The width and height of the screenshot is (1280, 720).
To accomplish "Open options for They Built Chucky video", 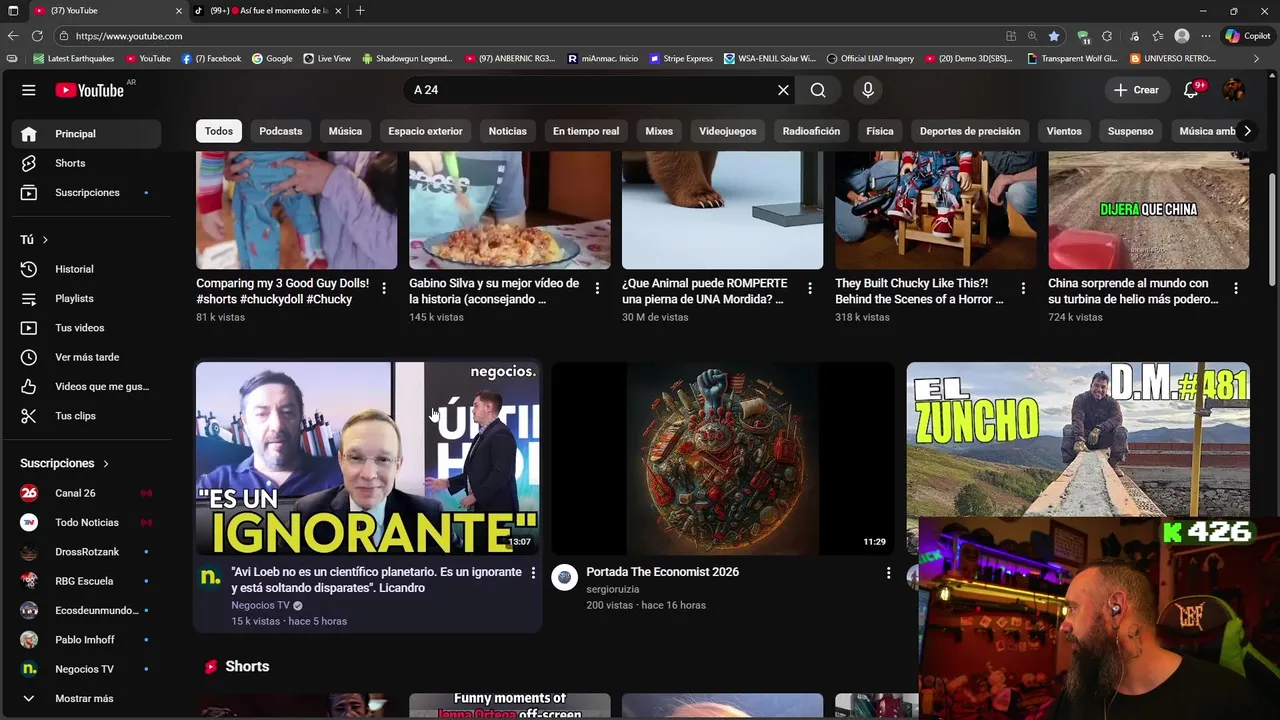I will tap(1023, 288).
